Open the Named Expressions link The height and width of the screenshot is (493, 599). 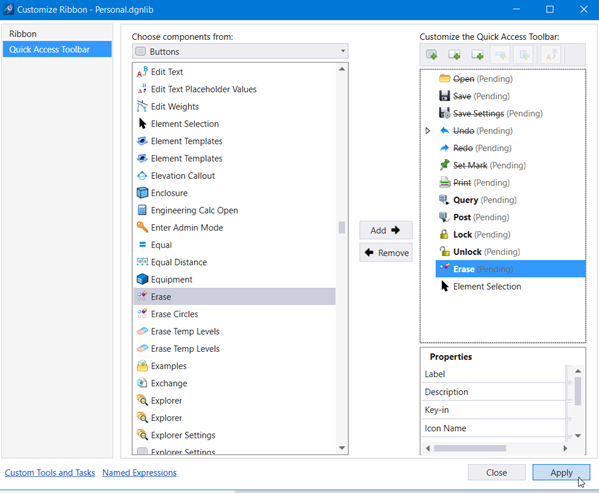coord(139,472)
